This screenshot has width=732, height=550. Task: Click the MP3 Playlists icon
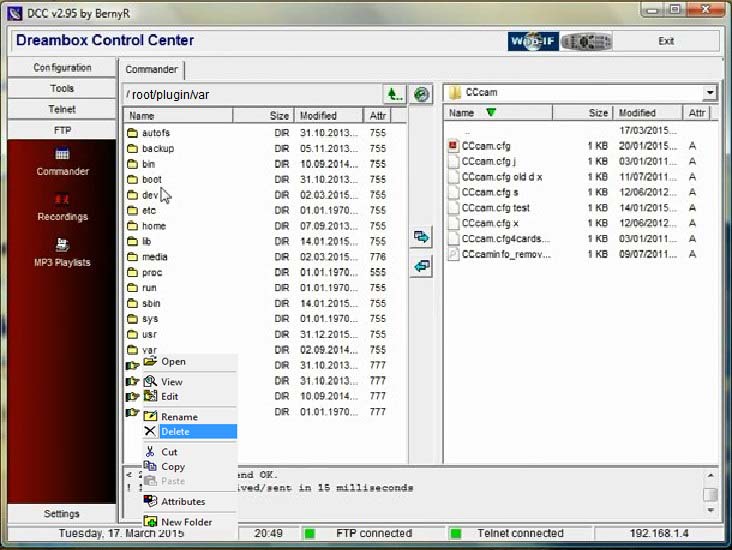tap(62, 245)
